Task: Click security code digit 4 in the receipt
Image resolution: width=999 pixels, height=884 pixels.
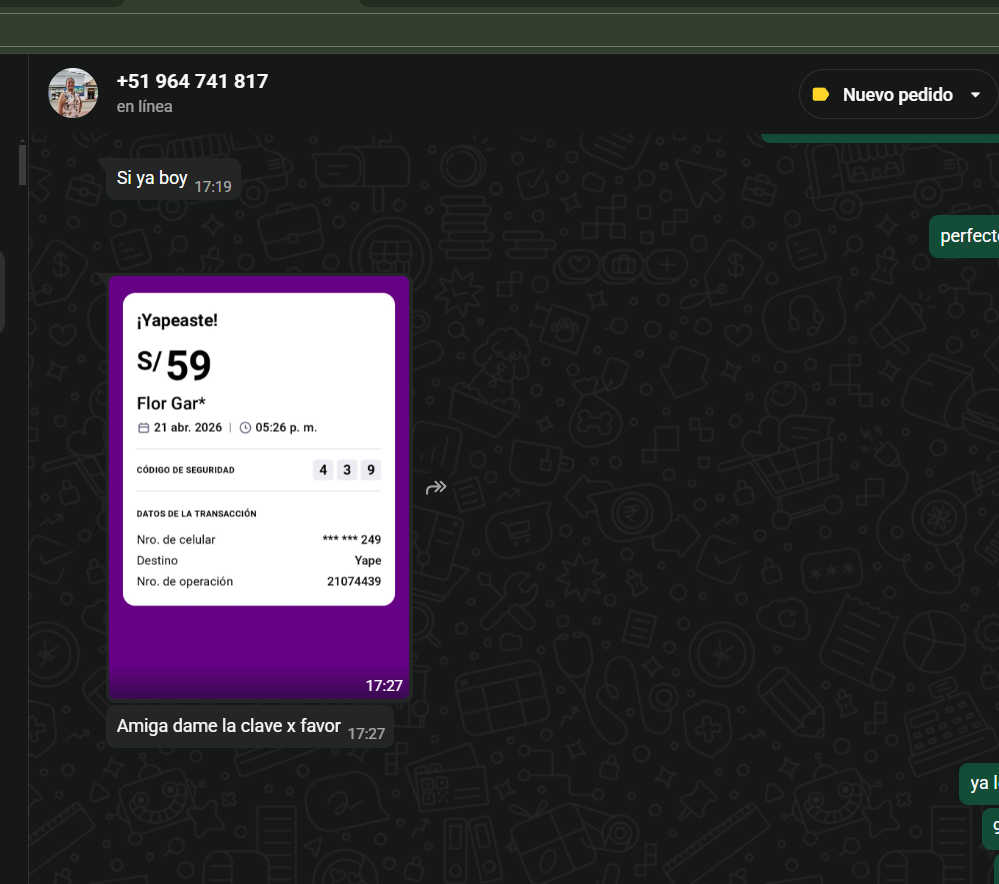Action: pyautogui.click(x=323, y=470)
